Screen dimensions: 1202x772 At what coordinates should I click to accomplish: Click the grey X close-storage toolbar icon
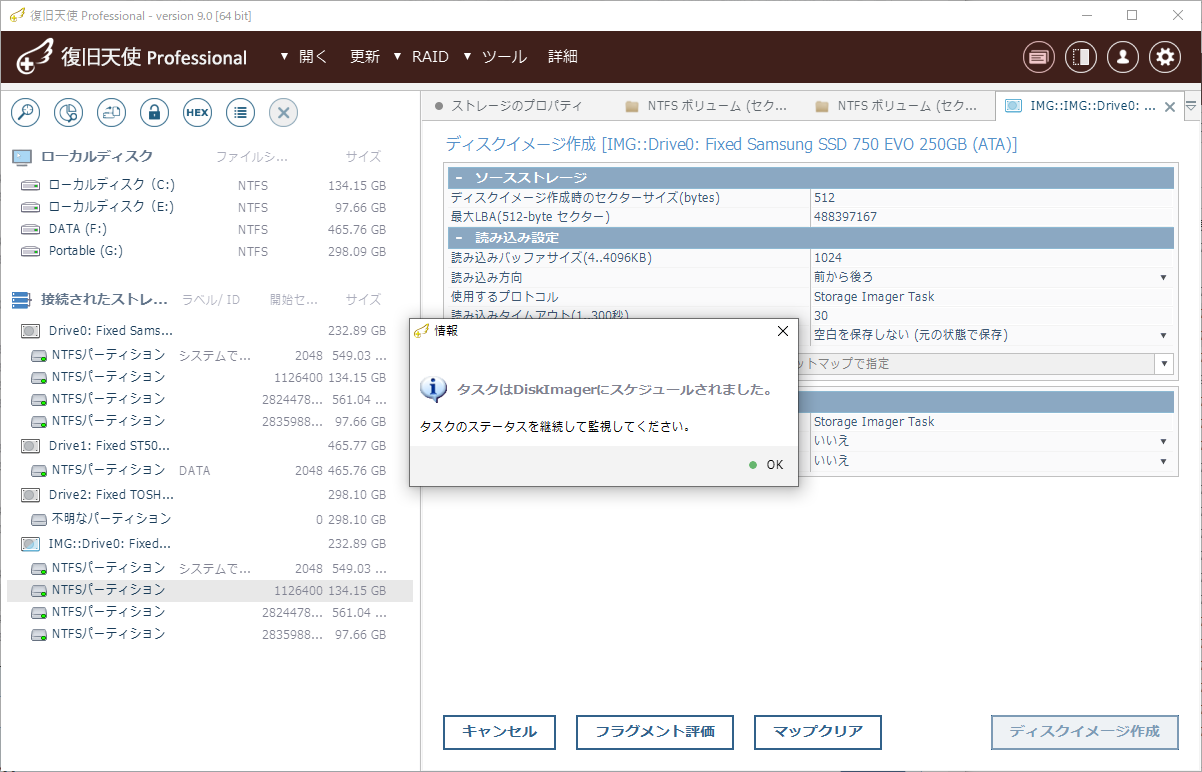coord(283,113)
